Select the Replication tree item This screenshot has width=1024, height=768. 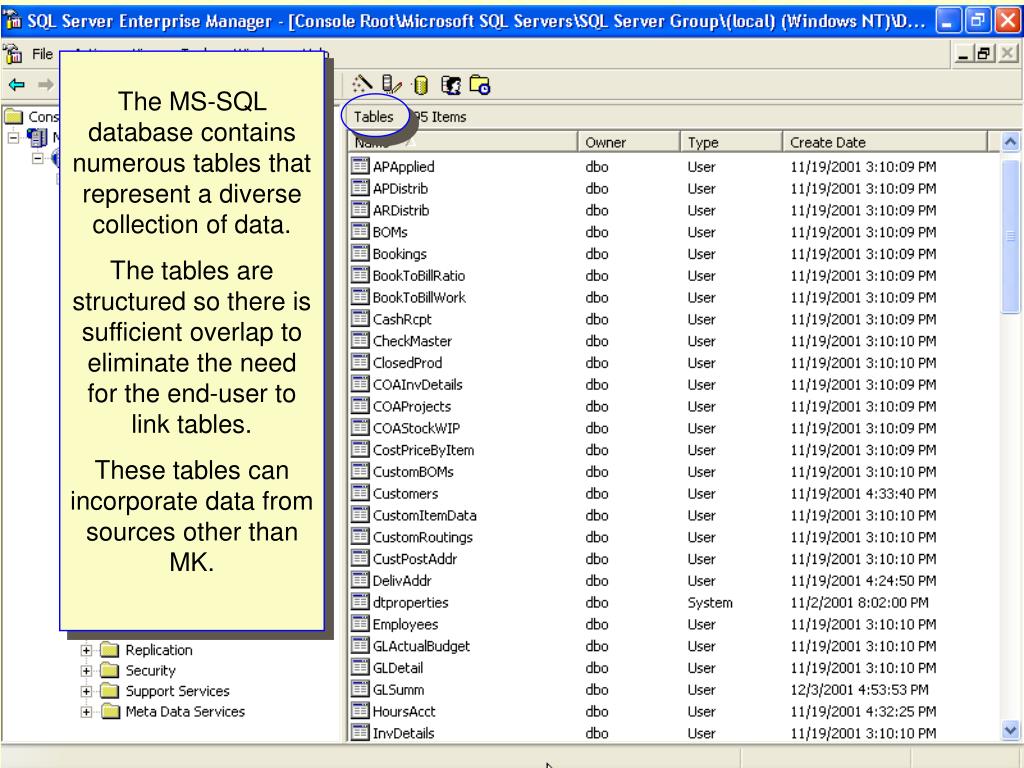(159, 650)
